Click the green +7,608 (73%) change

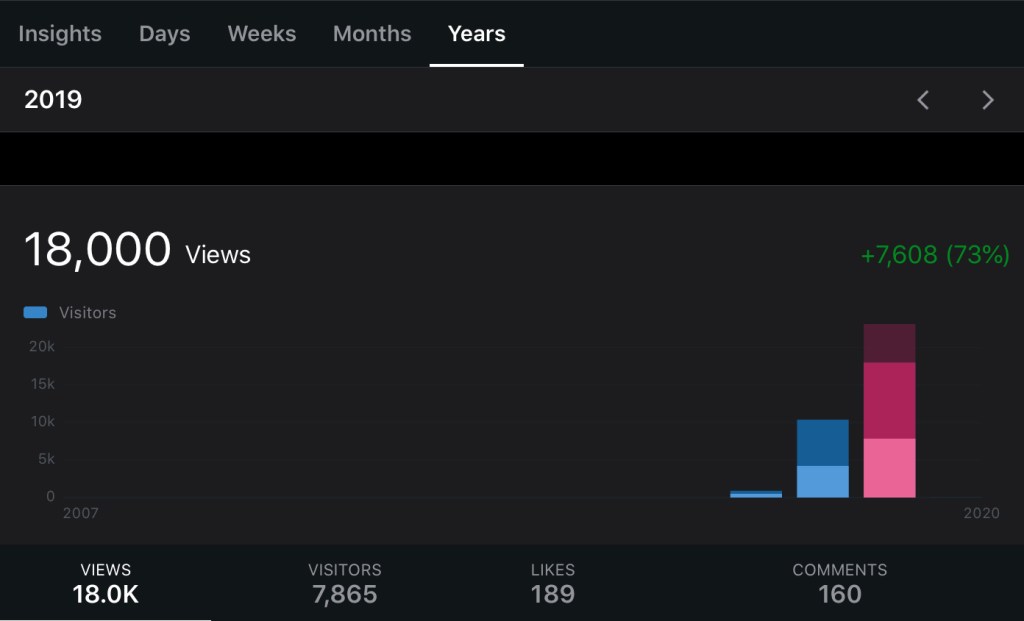(934, 255)
